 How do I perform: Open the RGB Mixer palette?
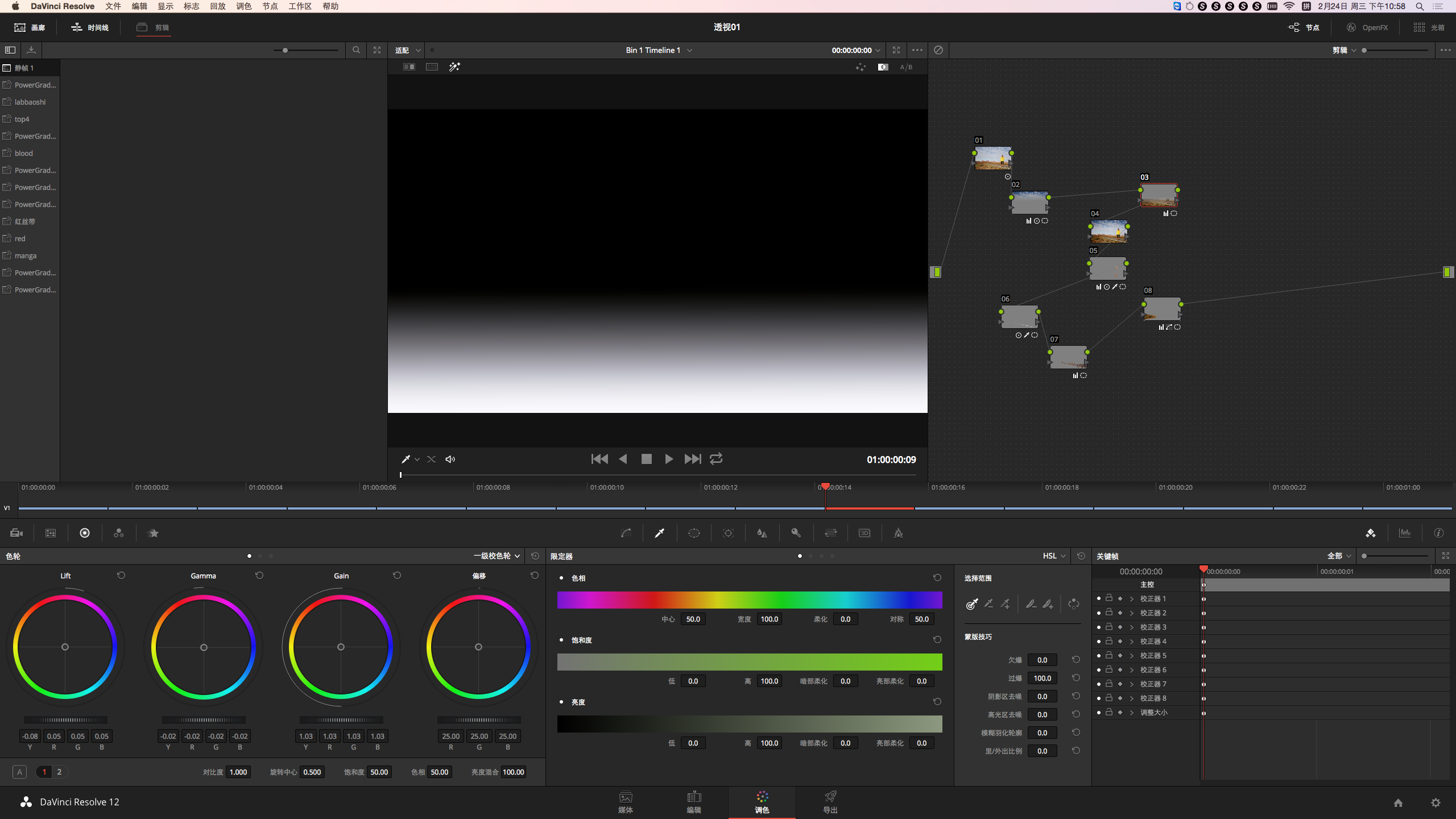click(x=119, y=533)
